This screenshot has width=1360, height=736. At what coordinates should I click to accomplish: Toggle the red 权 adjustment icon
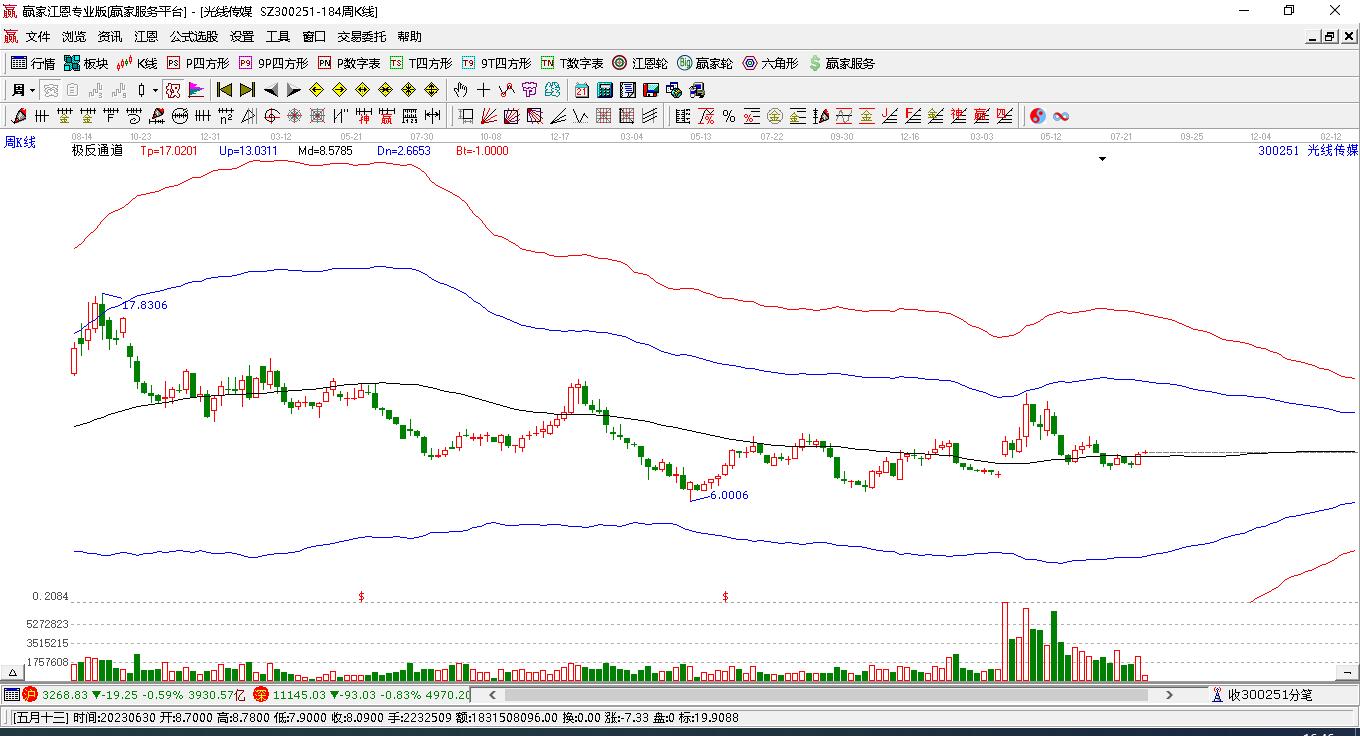[173, 90]
